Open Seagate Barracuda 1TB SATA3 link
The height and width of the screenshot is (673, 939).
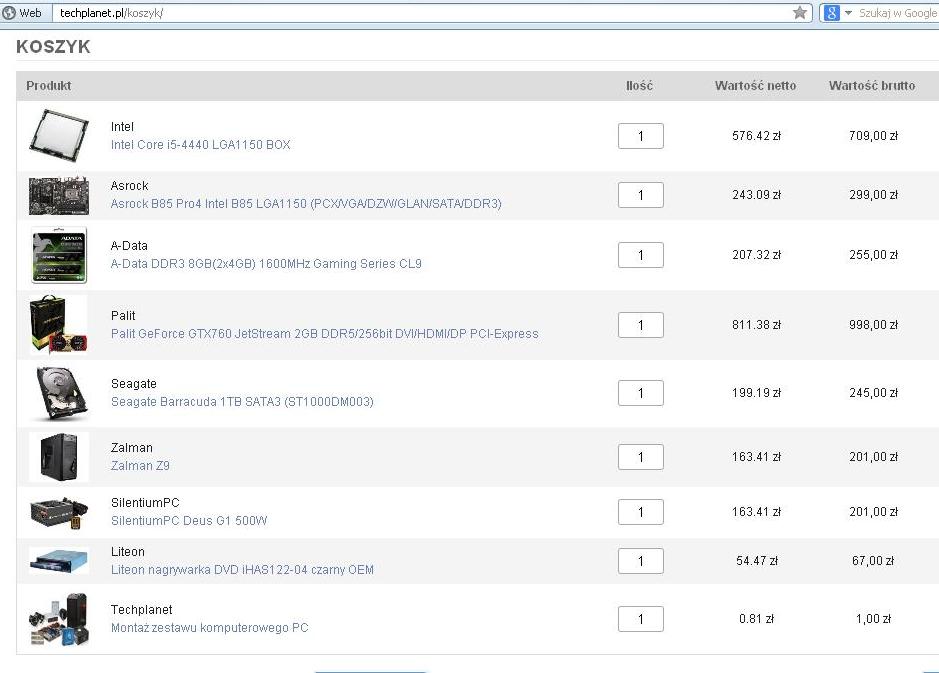[242, 402]
